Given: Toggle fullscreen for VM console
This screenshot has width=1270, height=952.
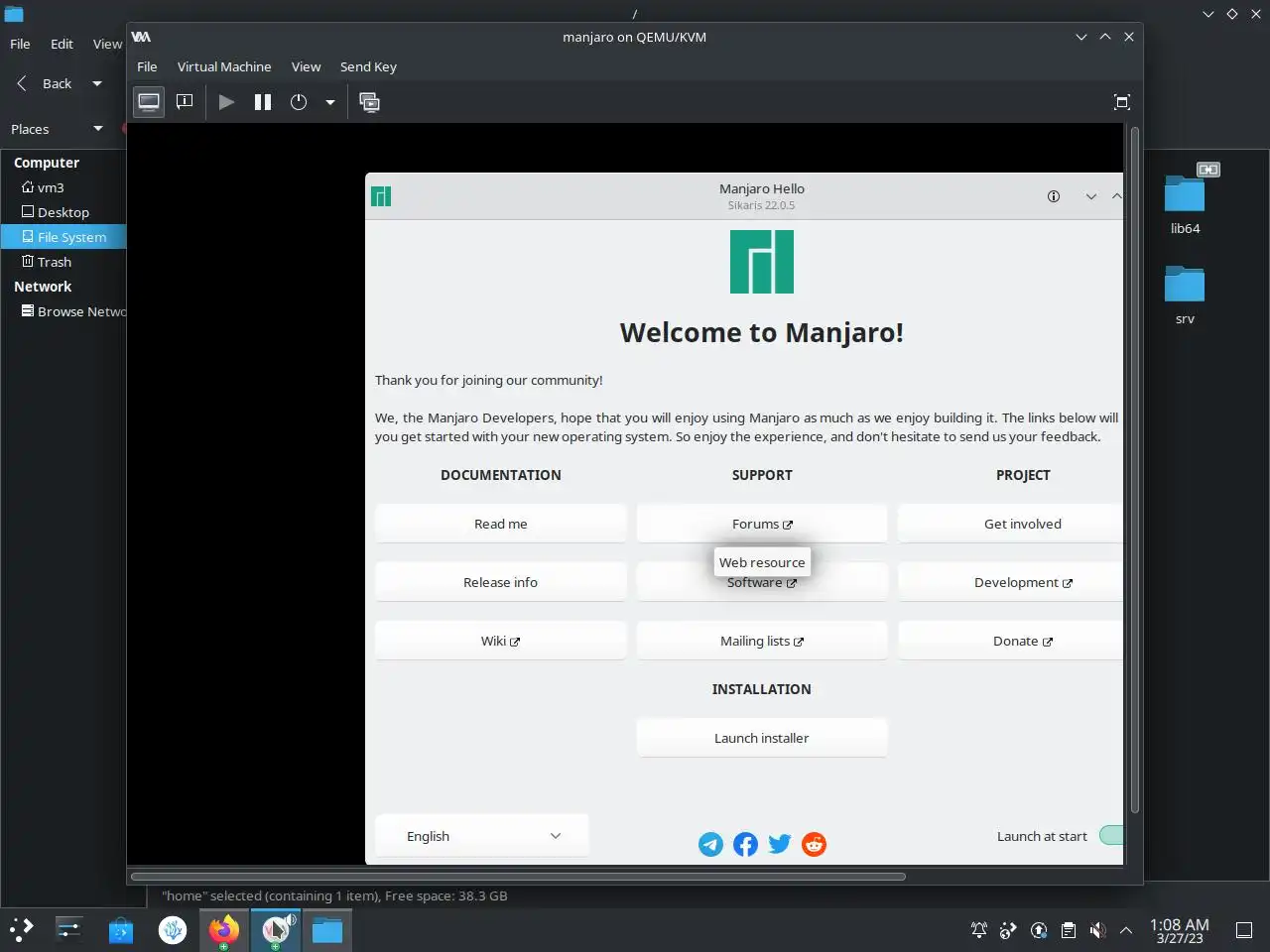Looking at the screenshot, I should coord(1122,102).
